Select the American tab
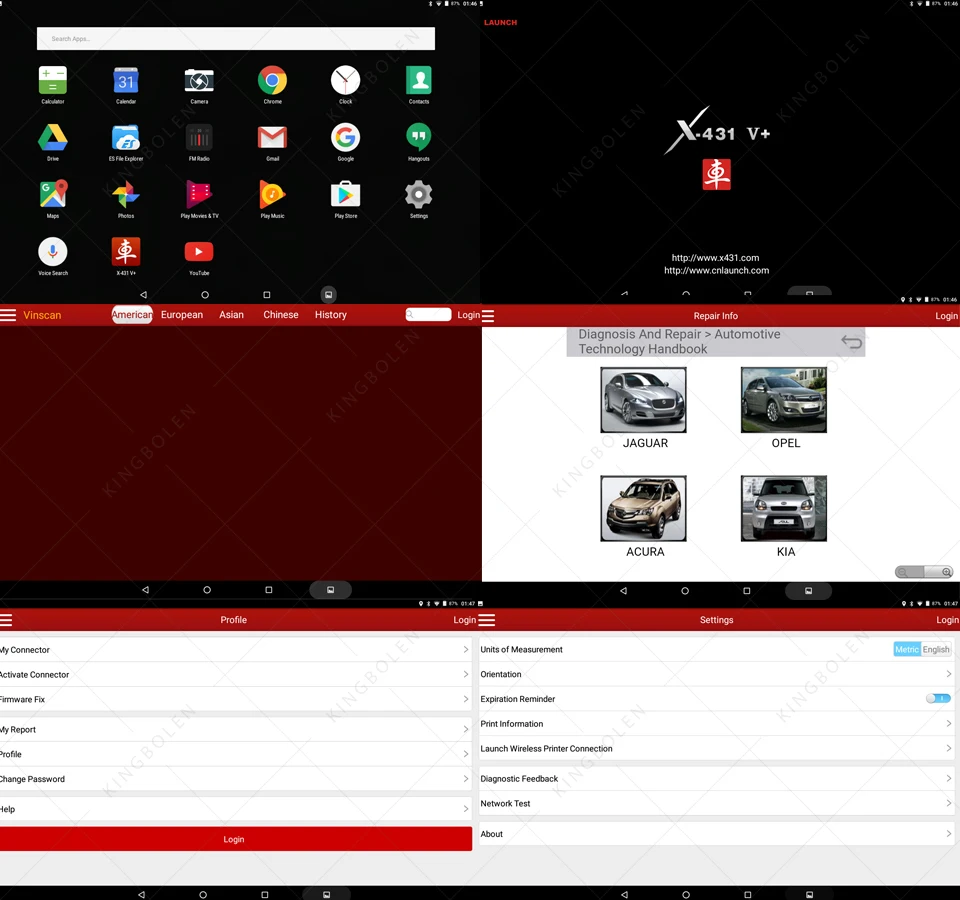This screenshot has height=900, width=960. 132,315
